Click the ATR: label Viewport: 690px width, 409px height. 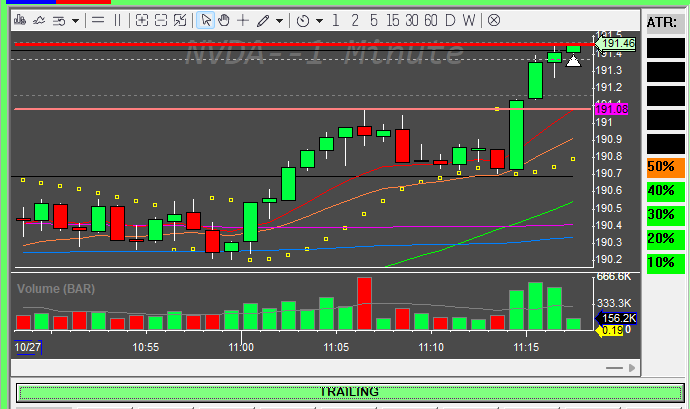tap(662, 22)
